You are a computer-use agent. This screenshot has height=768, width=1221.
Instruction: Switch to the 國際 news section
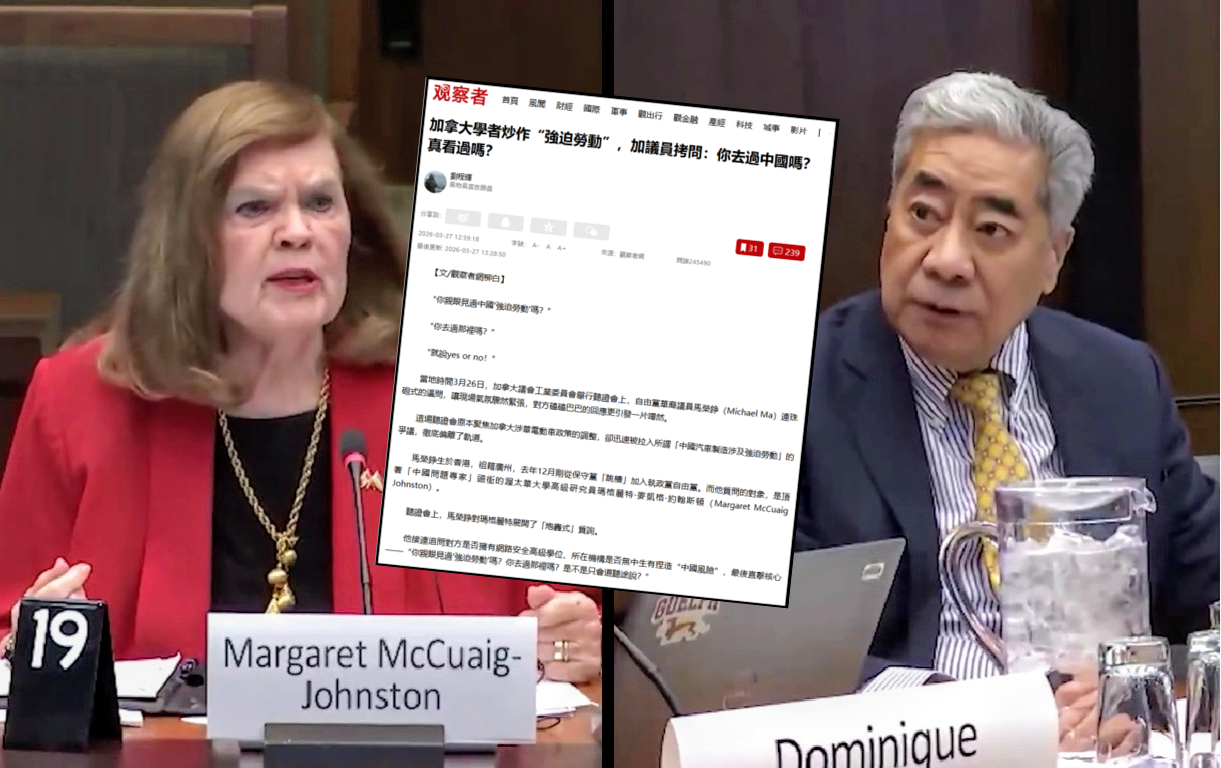pos(591,109)
